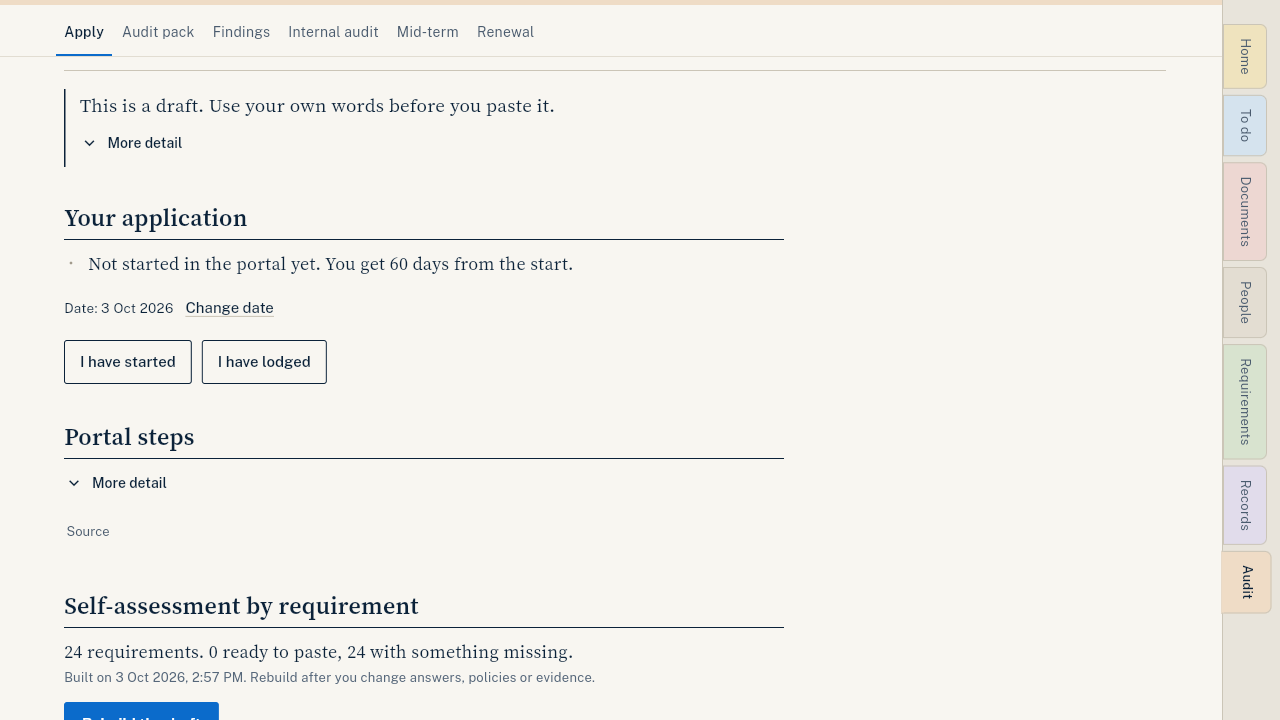Open the Renewal tab
The image size is (1280, 720).
(x=505, y=32)
